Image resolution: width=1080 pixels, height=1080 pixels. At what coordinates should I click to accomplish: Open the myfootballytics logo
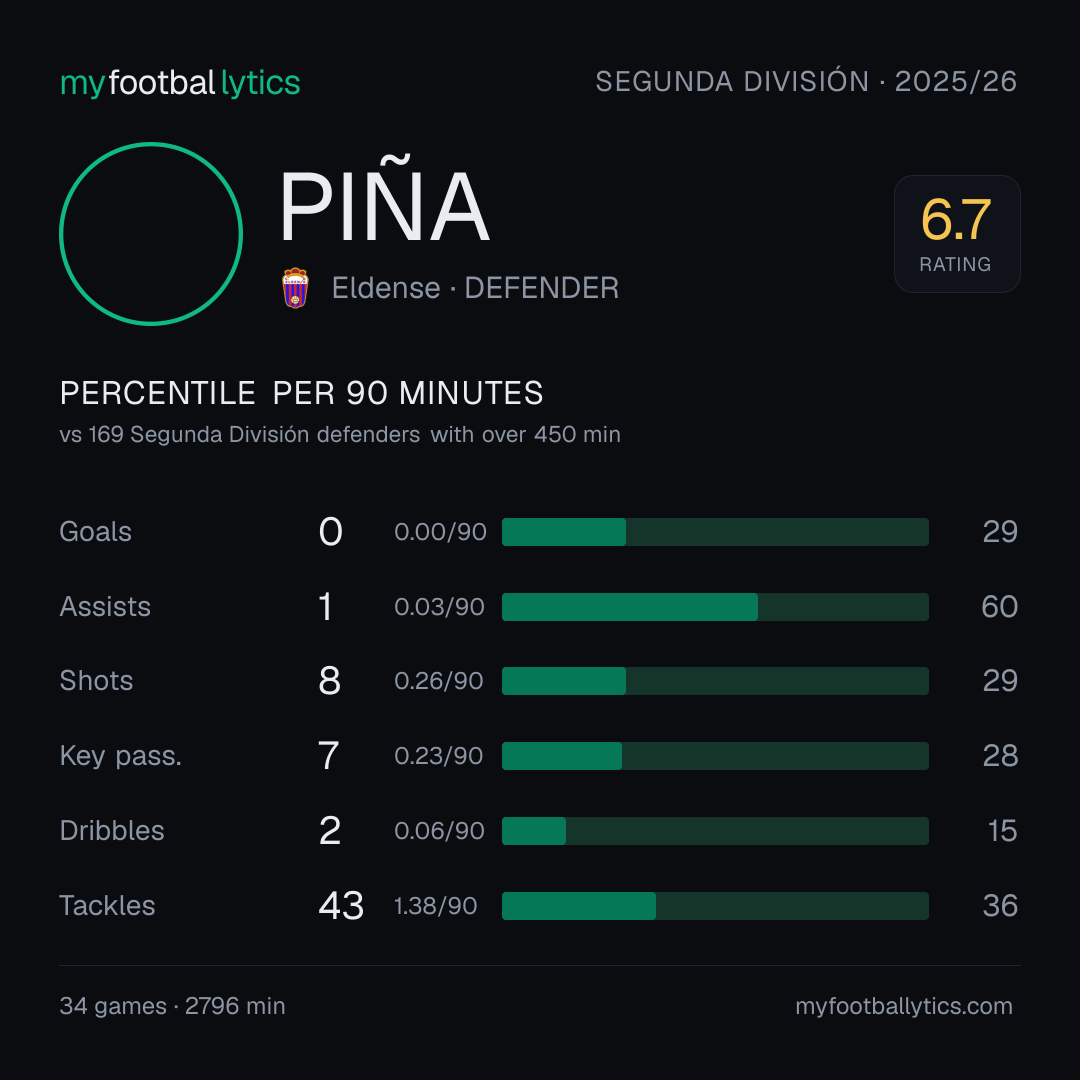click(180, 83)
